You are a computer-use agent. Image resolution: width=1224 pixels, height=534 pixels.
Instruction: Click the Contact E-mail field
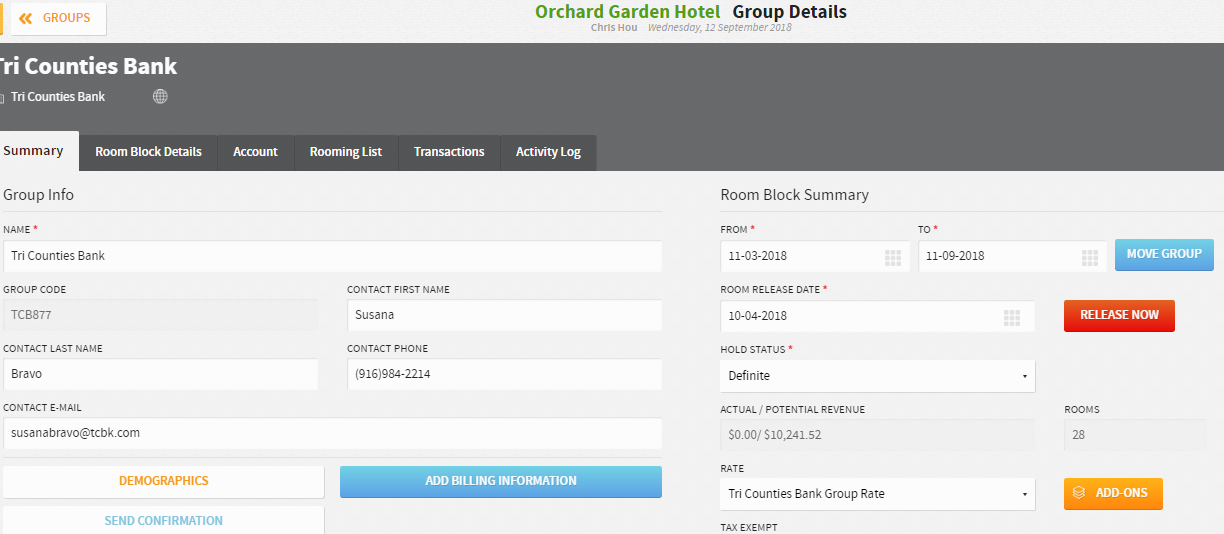click(332, 433)
